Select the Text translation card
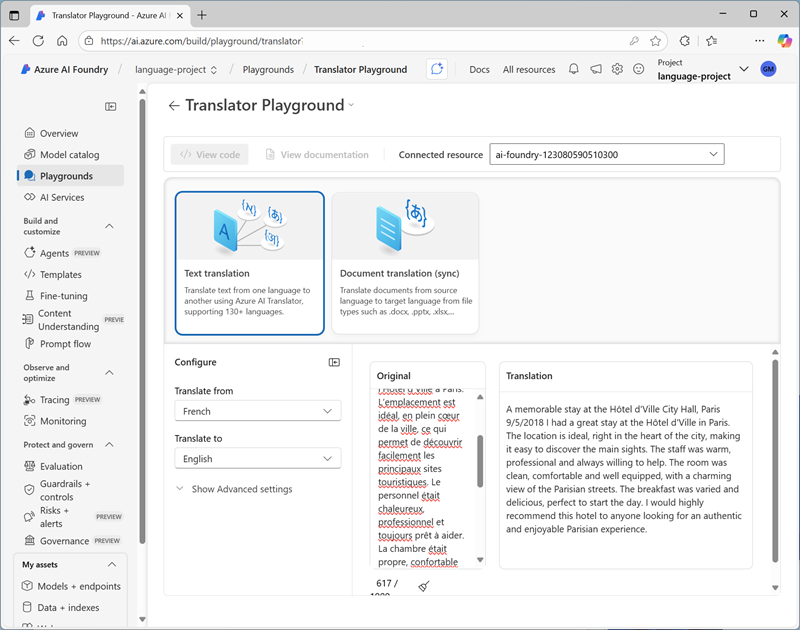Viewport: 800px width, 630px height. [x=249, y=262]
